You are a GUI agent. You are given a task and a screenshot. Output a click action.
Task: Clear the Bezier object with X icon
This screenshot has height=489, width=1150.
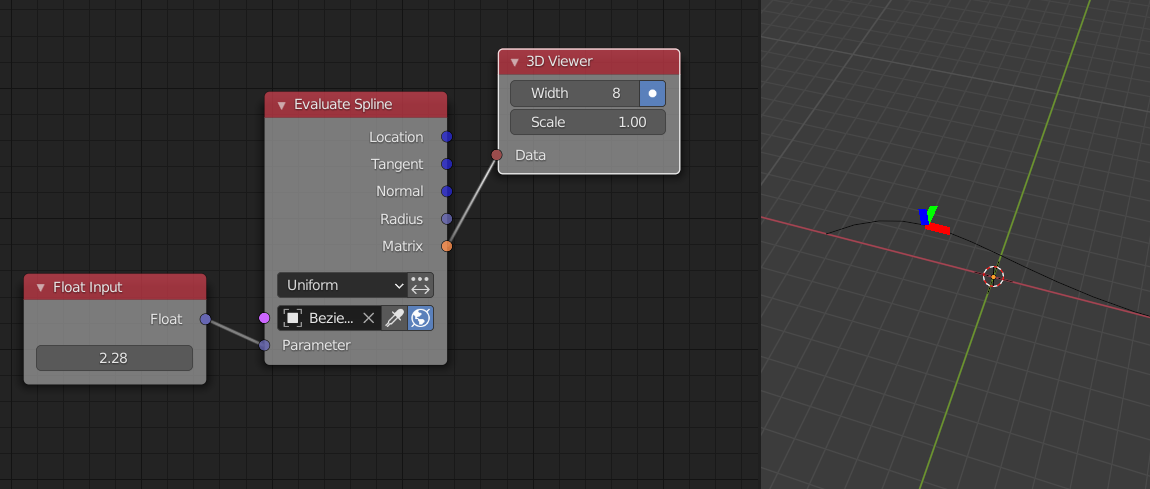coord(369,318)
